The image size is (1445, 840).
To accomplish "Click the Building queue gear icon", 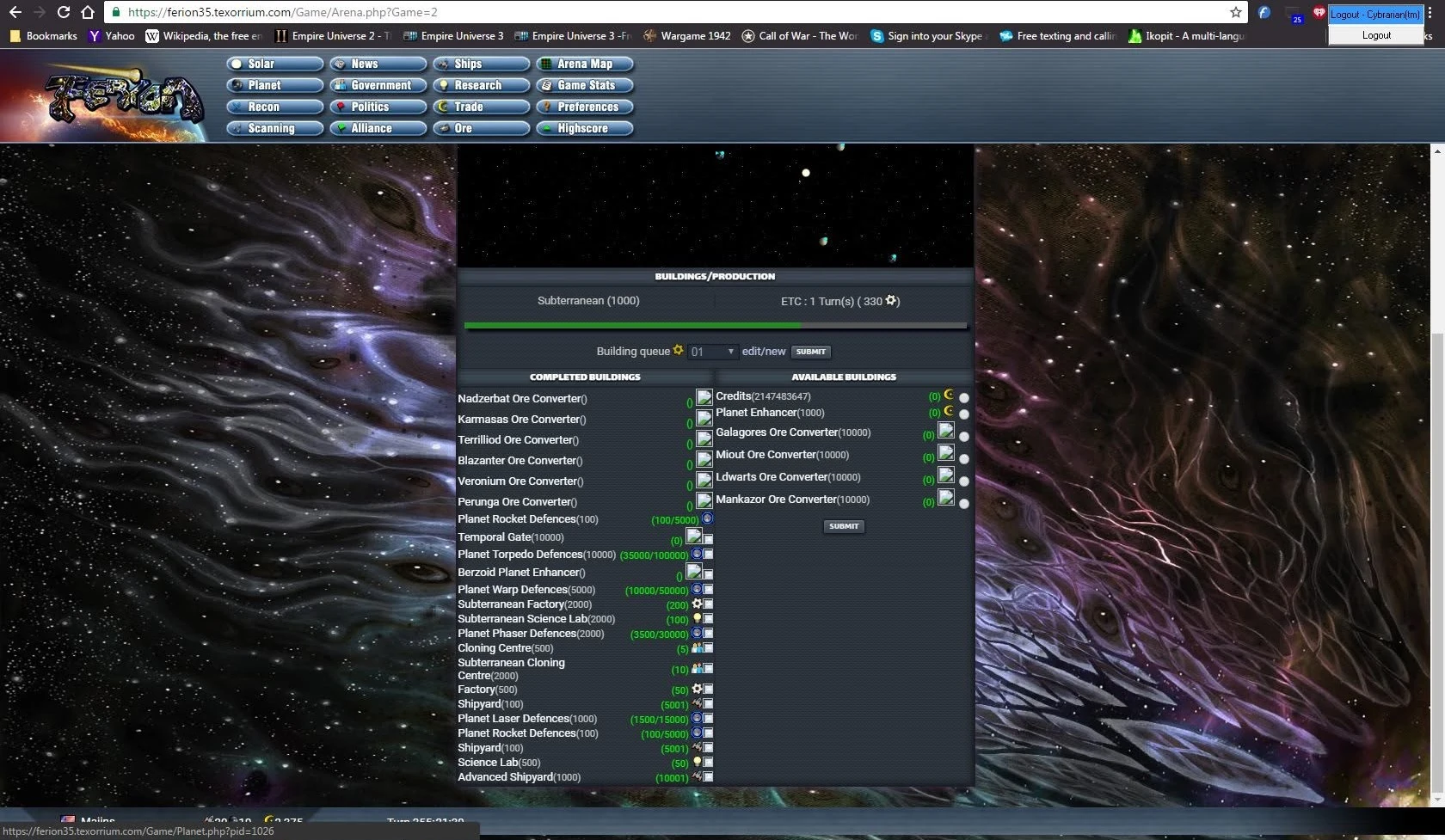I will point(678,350).
